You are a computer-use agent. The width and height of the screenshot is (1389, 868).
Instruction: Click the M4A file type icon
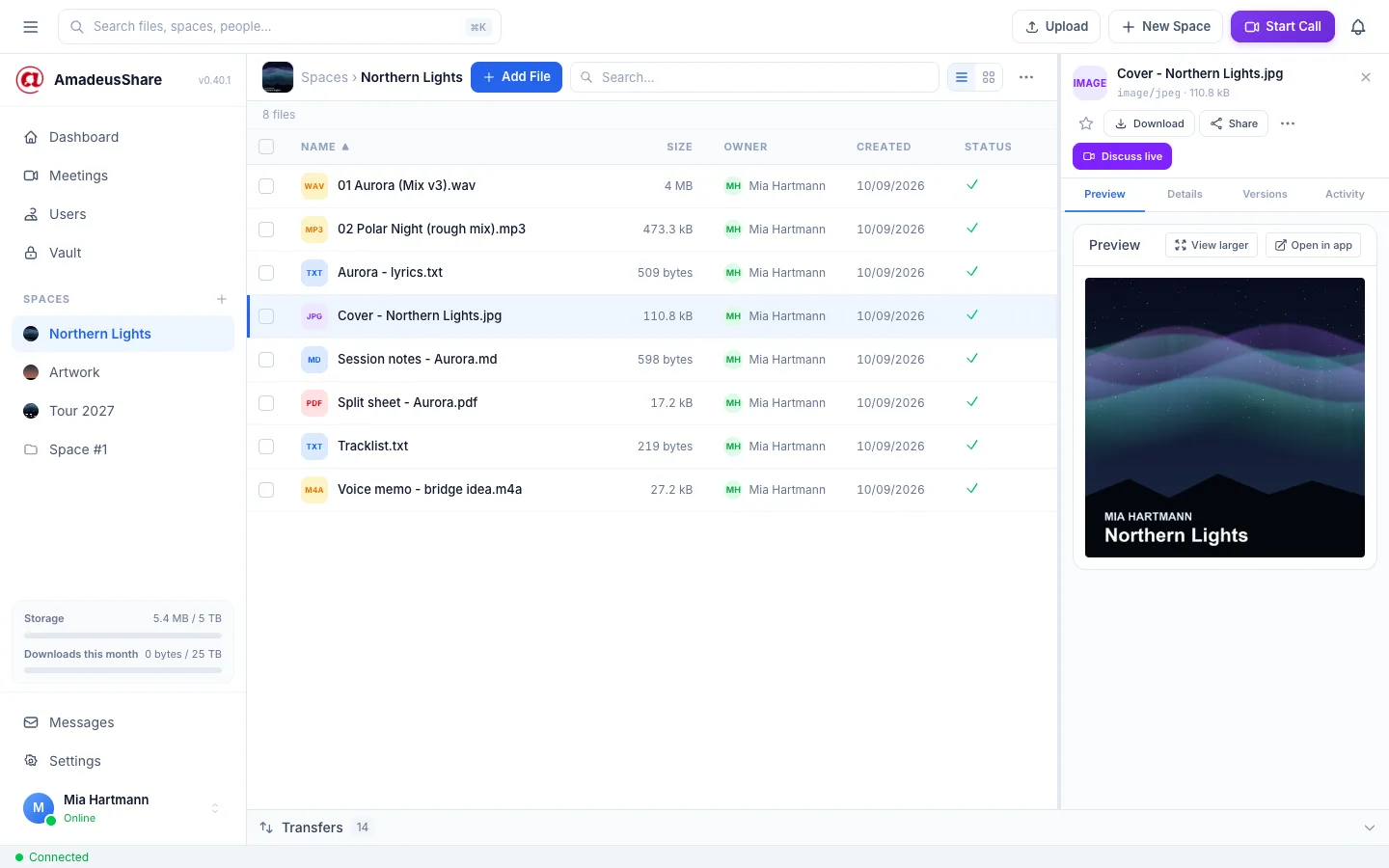(x=314, y=490)
